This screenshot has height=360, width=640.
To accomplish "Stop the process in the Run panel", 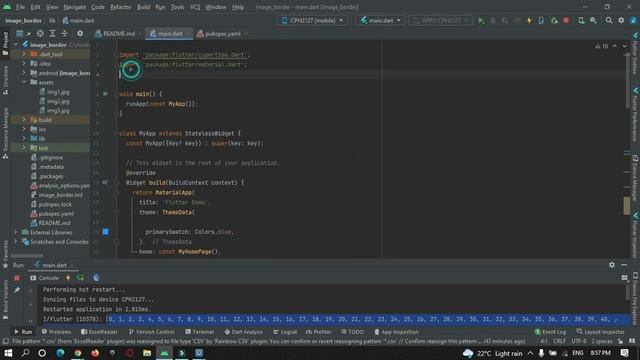I will point(17,278).
